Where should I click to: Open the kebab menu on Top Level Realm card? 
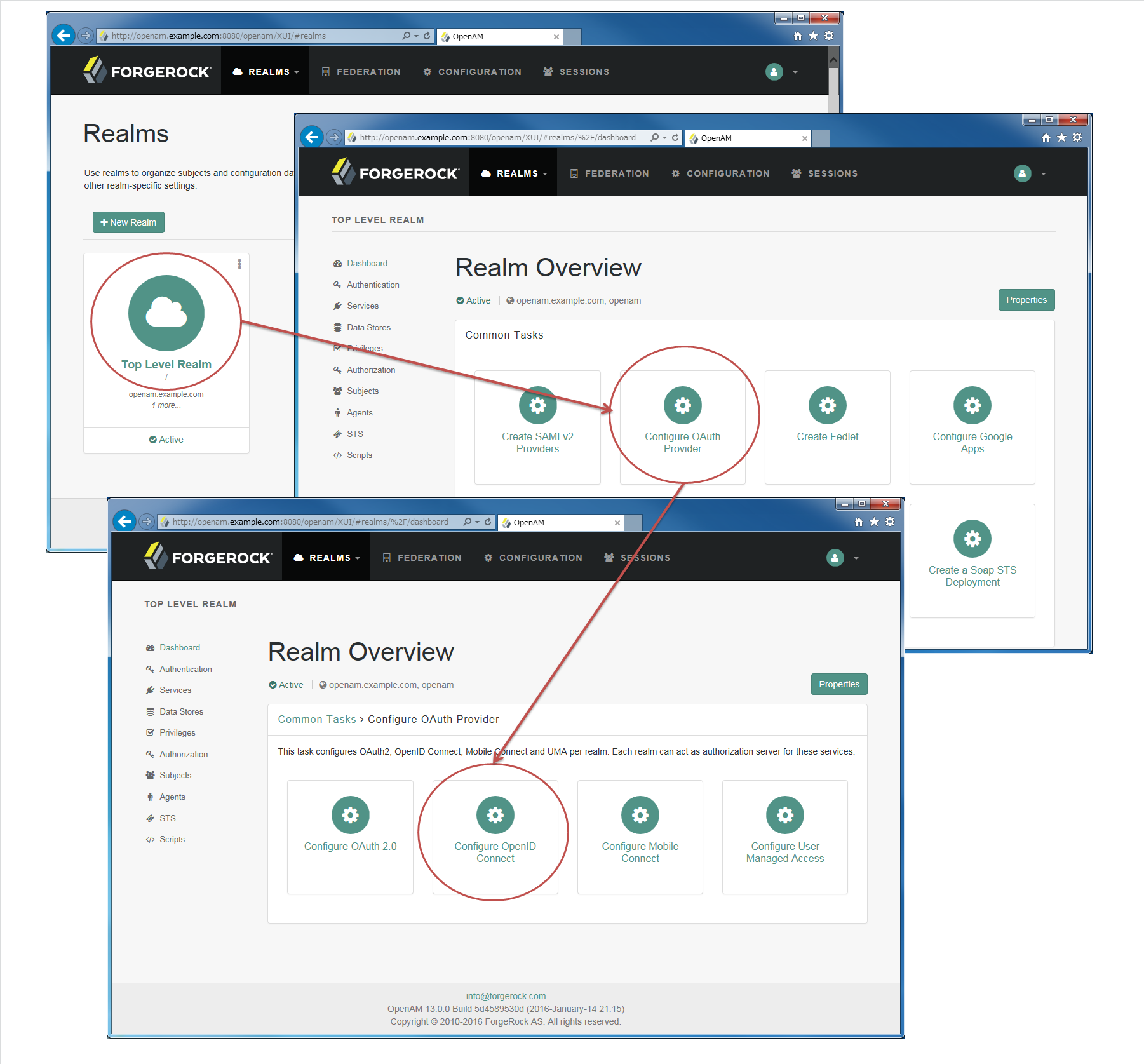click(239, 264)
